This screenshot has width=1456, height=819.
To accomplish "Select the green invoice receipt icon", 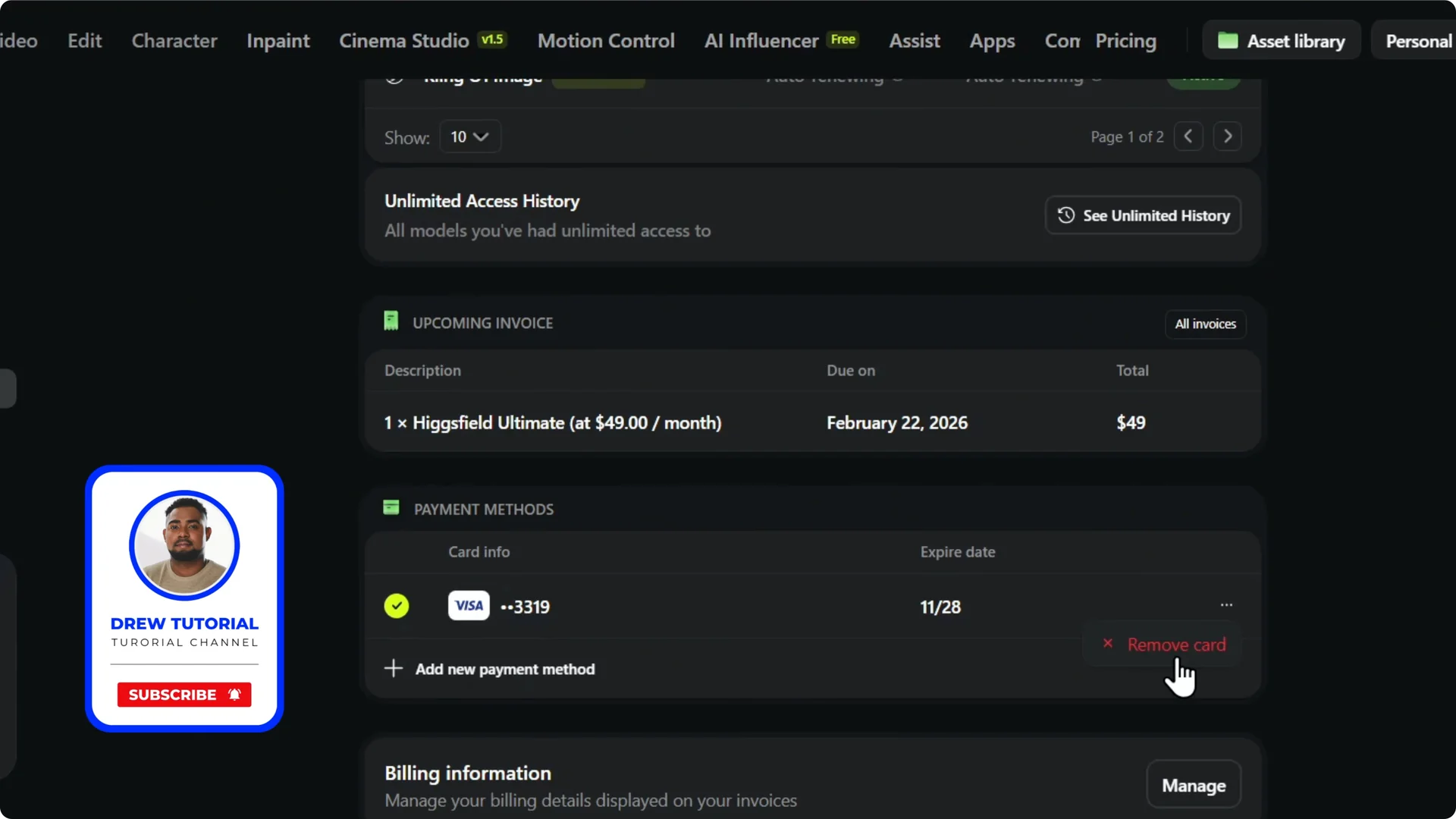I will click(391, 320).
